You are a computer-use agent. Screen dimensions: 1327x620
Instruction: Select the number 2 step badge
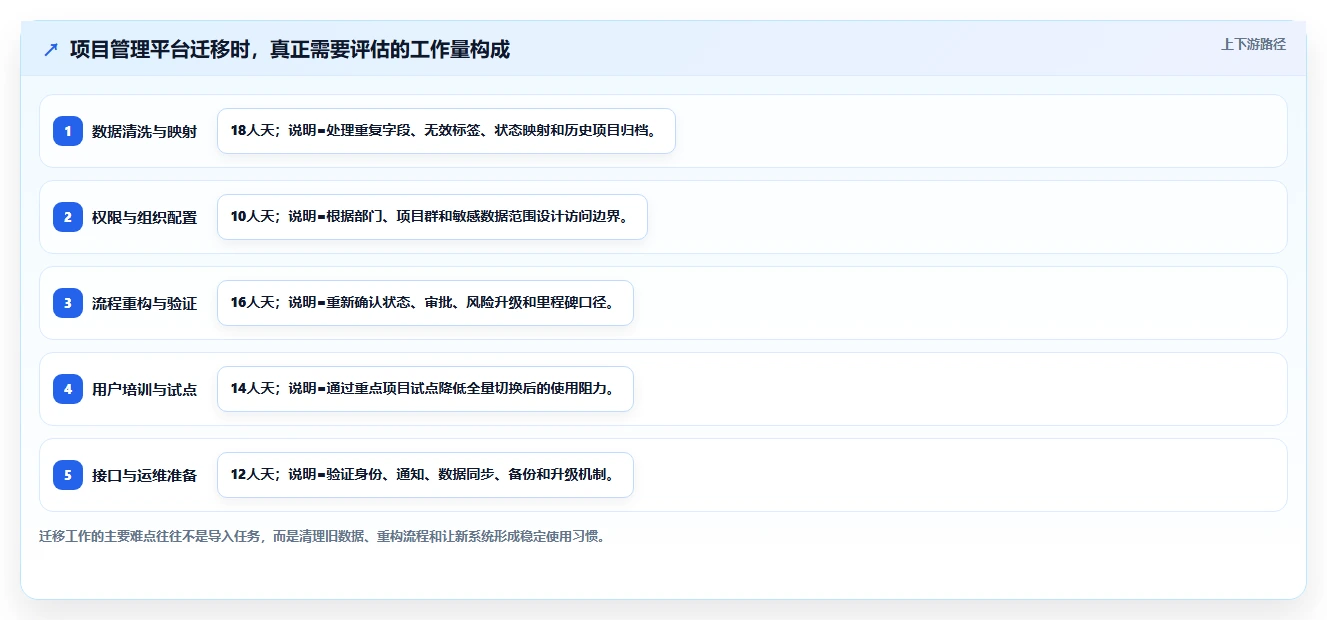(68, 217)
